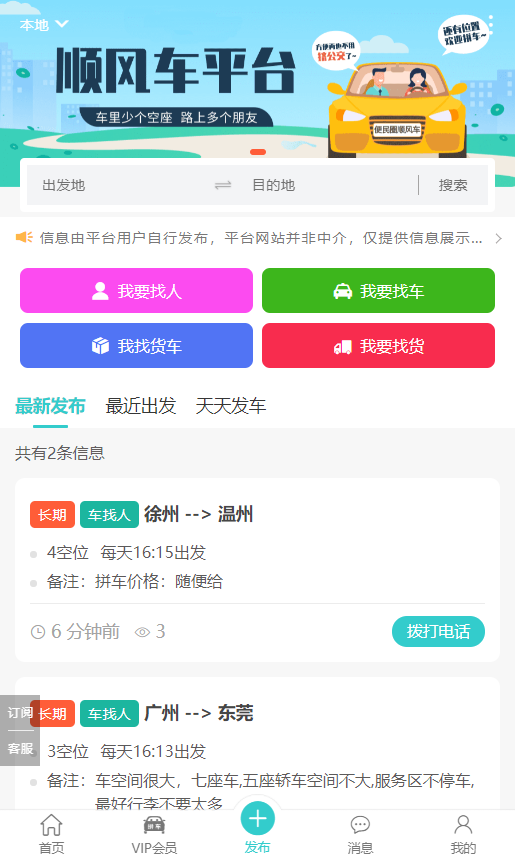Choose the 我要找货 red button
The image size is (515, 856).
(378, 346)
